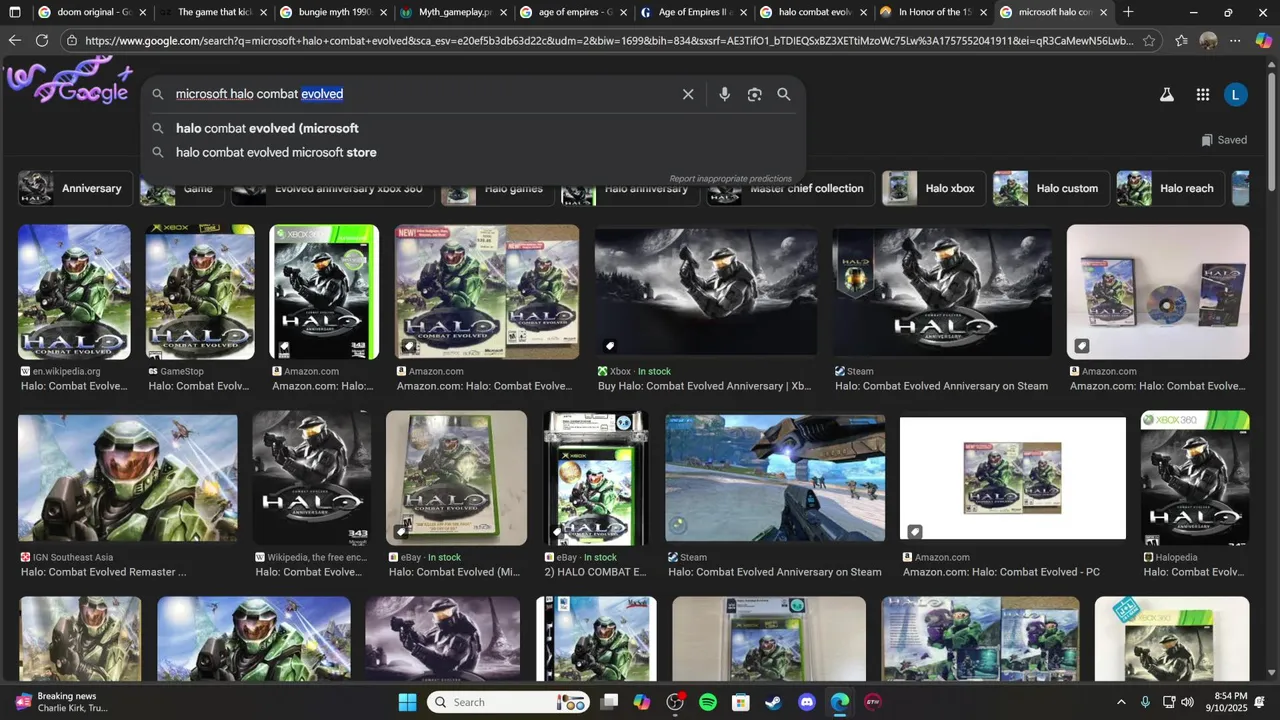Open Edge tab actions menu
Viewport: 1280px width, 720px height.
(x=14, y=12)
